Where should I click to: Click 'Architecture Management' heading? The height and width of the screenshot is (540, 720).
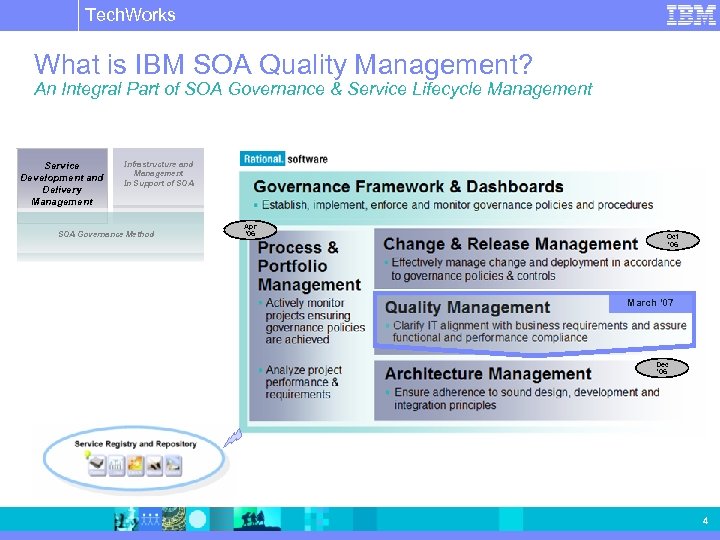(x=488, y=374)
